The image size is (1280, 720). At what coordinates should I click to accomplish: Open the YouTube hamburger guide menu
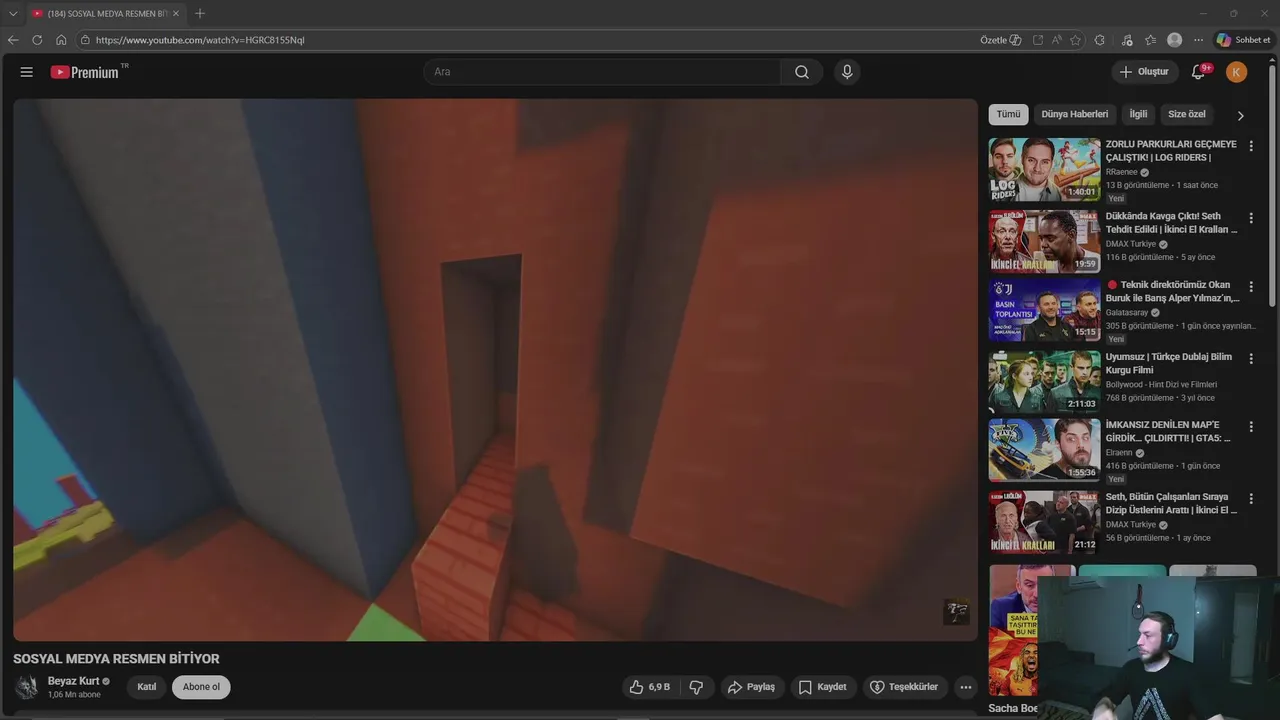coord(27,72)
